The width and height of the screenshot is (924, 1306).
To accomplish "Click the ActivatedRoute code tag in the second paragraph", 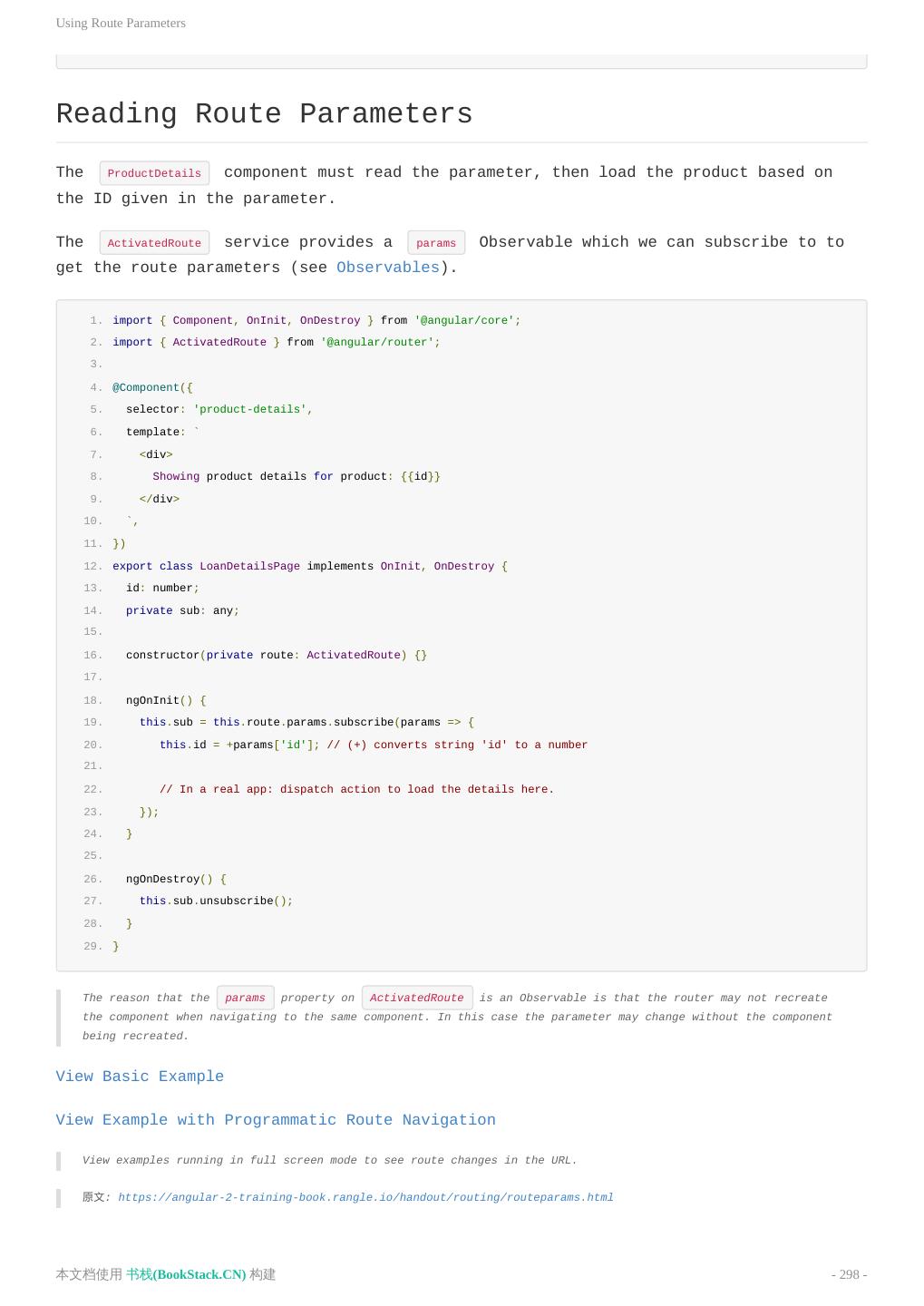I will point(154,243).
